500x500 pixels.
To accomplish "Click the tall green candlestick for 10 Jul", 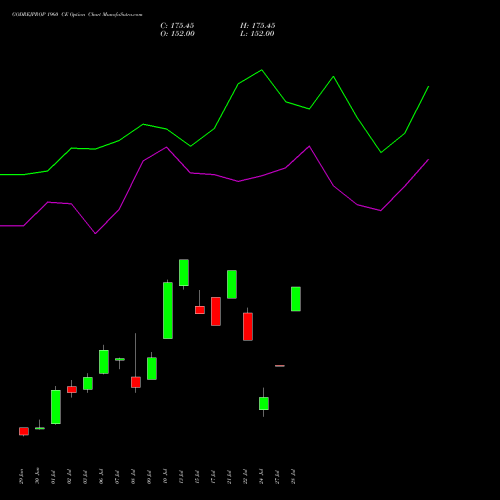I will pyautogui.click(x=168, y=310).
